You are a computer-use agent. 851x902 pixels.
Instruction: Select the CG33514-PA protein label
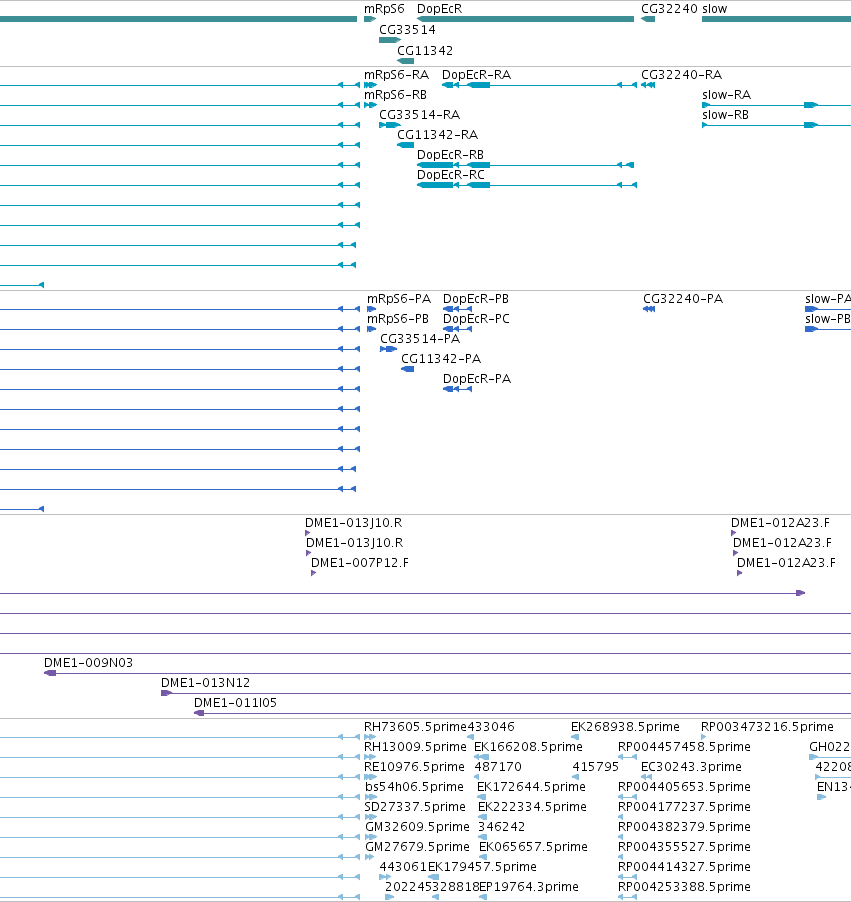(419, 339)
